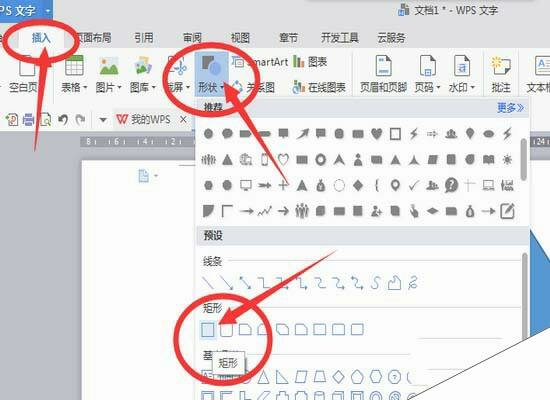Open 页眉和页脚 header and footer
Image resolution: width=550 pixels, height=400 pixels.
383,74
